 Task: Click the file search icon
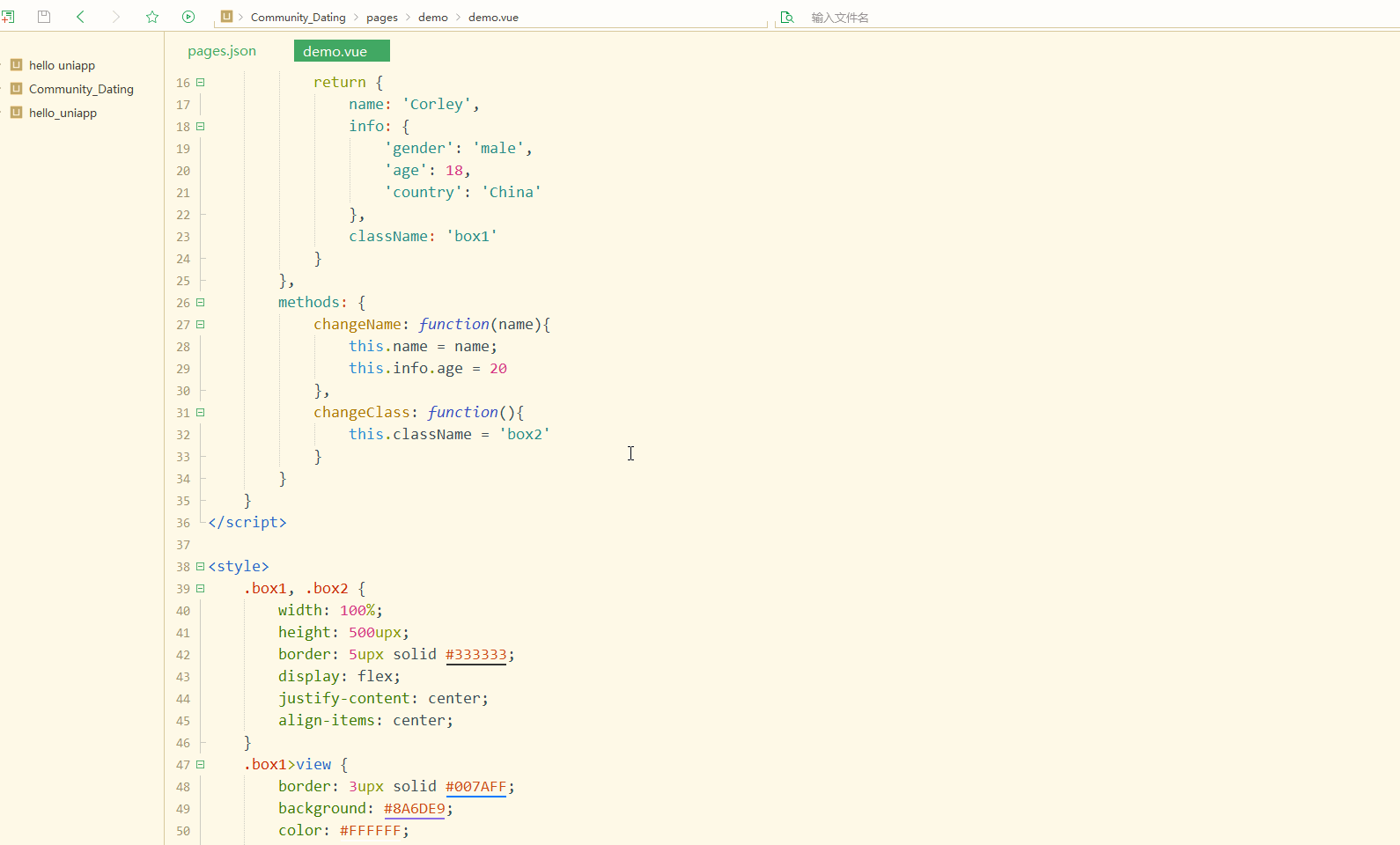[787, 17]
